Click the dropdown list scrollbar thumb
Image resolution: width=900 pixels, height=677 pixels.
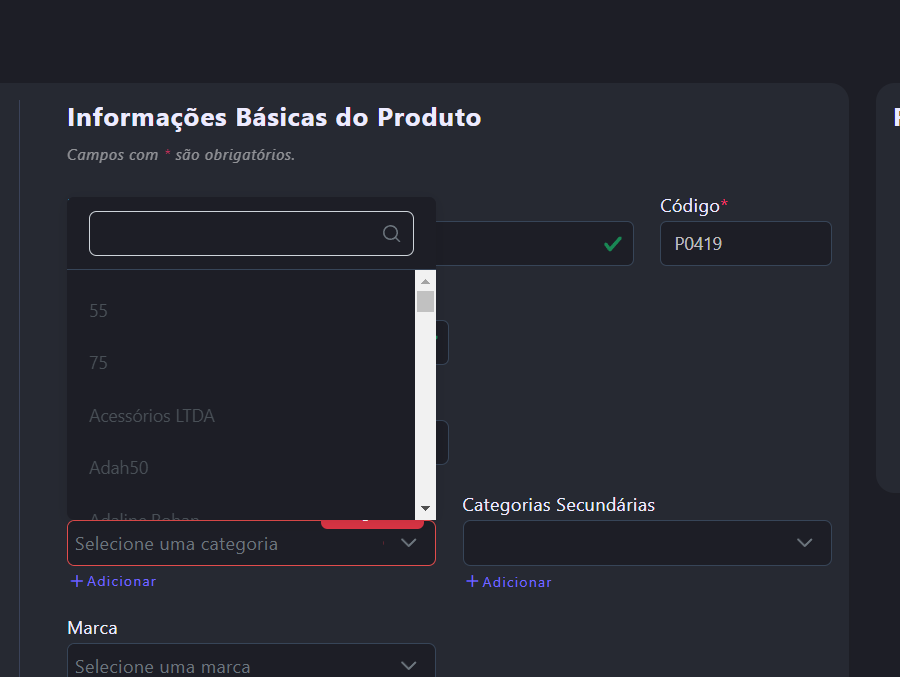(x=425, y=302)
